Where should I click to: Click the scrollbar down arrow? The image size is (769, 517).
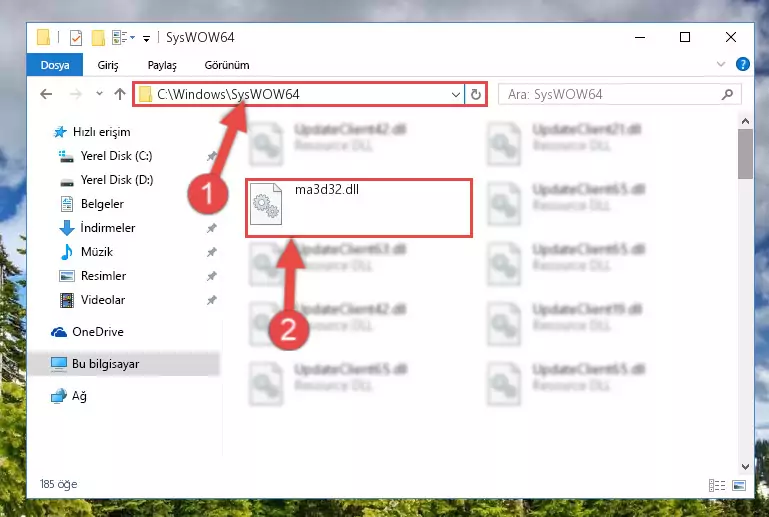(x=745, y=466)
